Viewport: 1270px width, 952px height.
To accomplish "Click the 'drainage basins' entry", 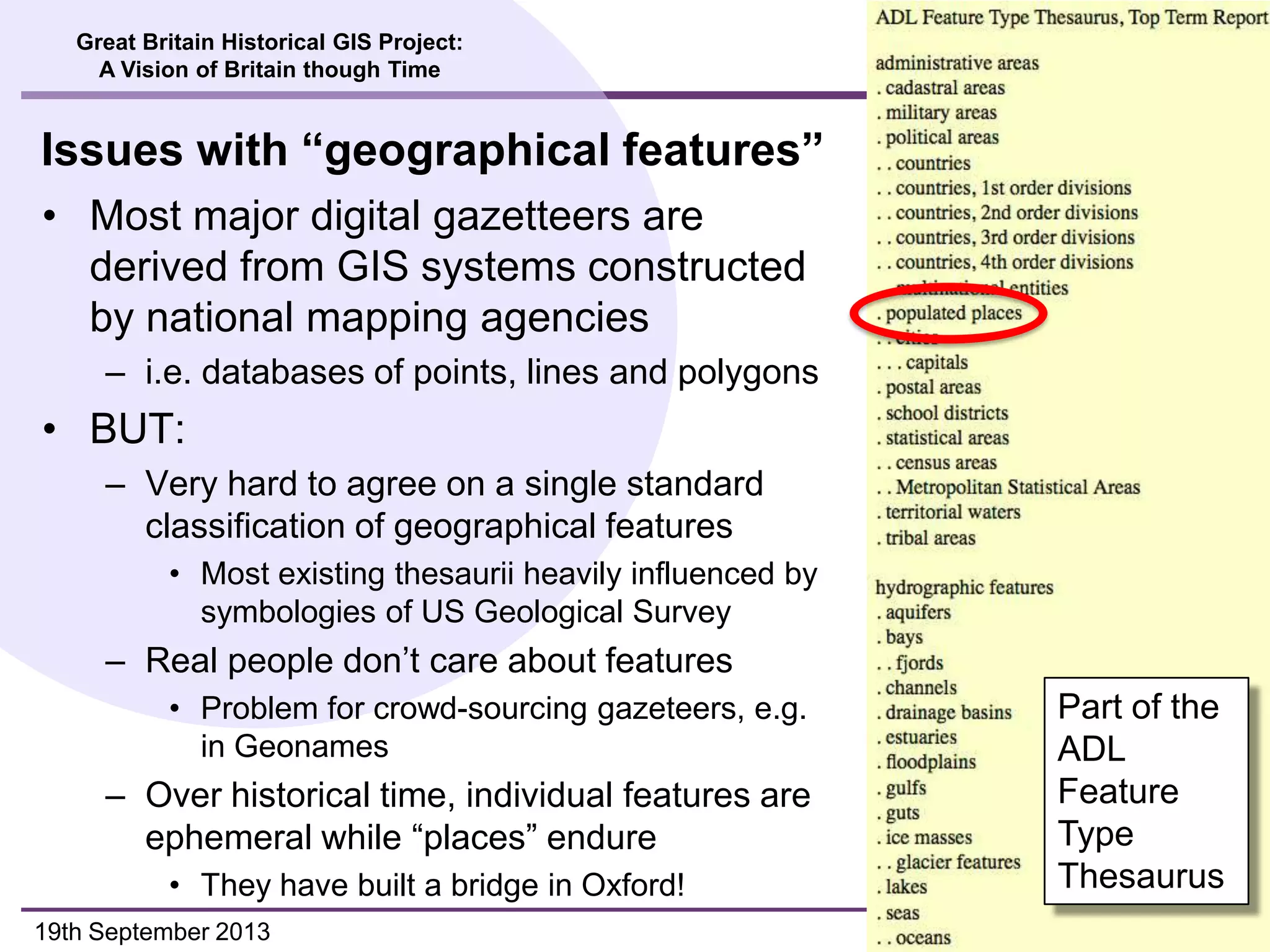I will (x=948, y=713).
